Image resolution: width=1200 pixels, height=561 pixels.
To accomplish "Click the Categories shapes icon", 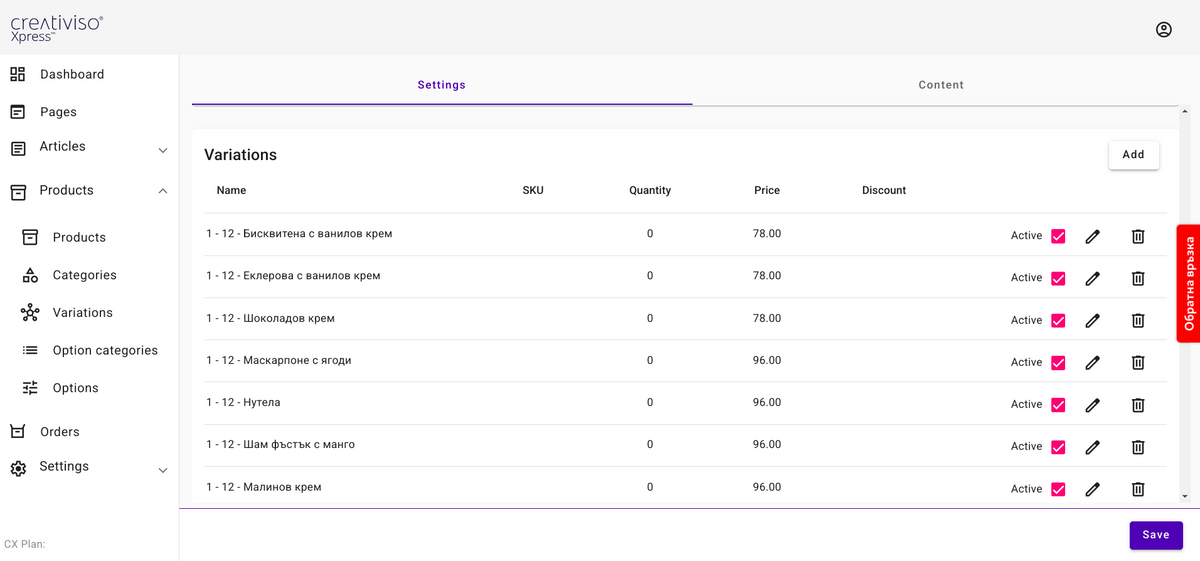I will pos(31,275).
